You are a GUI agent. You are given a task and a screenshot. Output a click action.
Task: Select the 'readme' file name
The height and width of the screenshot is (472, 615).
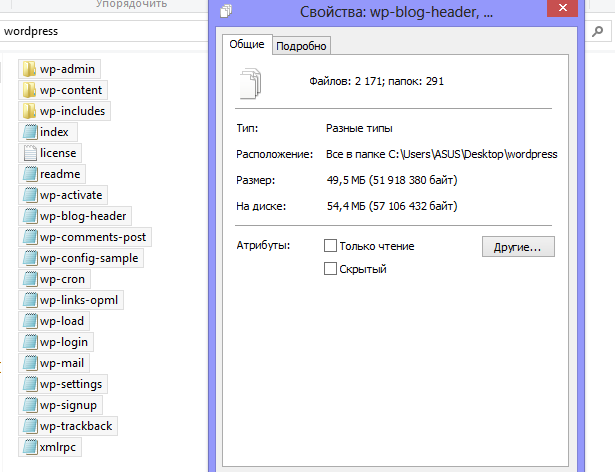tap(60, 174)
